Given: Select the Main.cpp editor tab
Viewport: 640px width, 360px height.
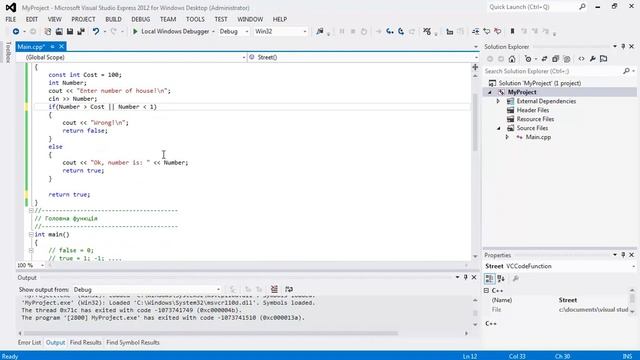Looking at the screenshot, I should pyautogui.click(x=31, y=47).
